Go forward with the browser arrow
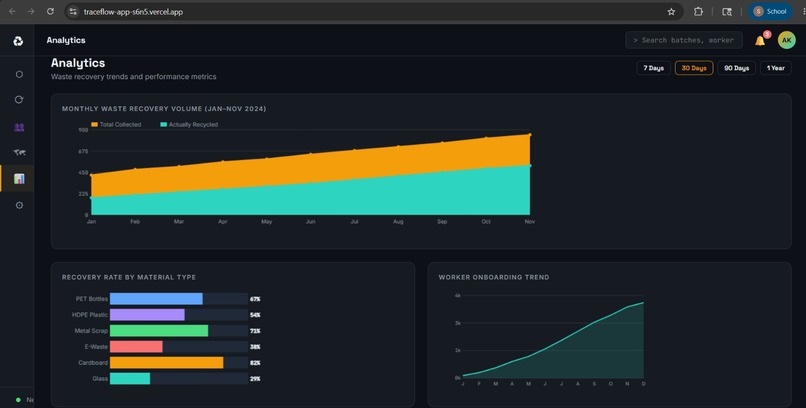Viewport: 806px width, 408px height. (x=31, y=11)
